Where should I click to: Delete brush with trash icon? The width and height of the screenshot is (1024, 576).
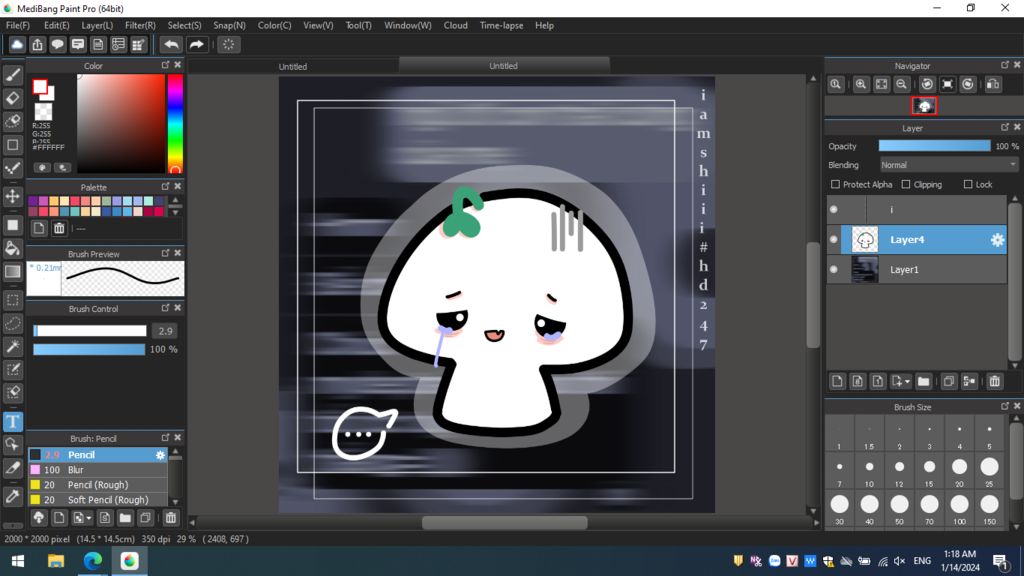(x=170, y=518)
